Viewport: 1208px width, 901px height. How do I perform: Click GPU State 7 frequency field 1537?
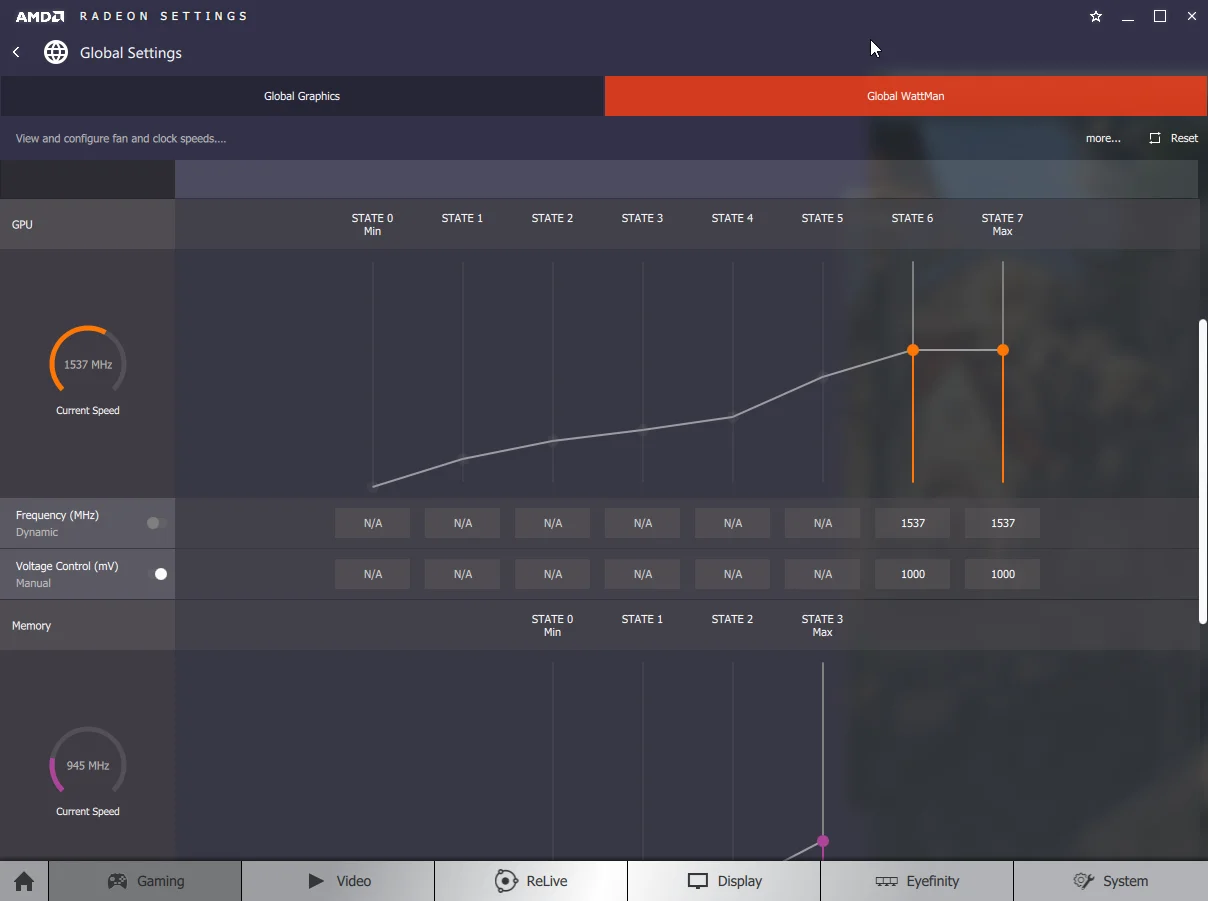pyautogui.click(x=1003, y=523)
